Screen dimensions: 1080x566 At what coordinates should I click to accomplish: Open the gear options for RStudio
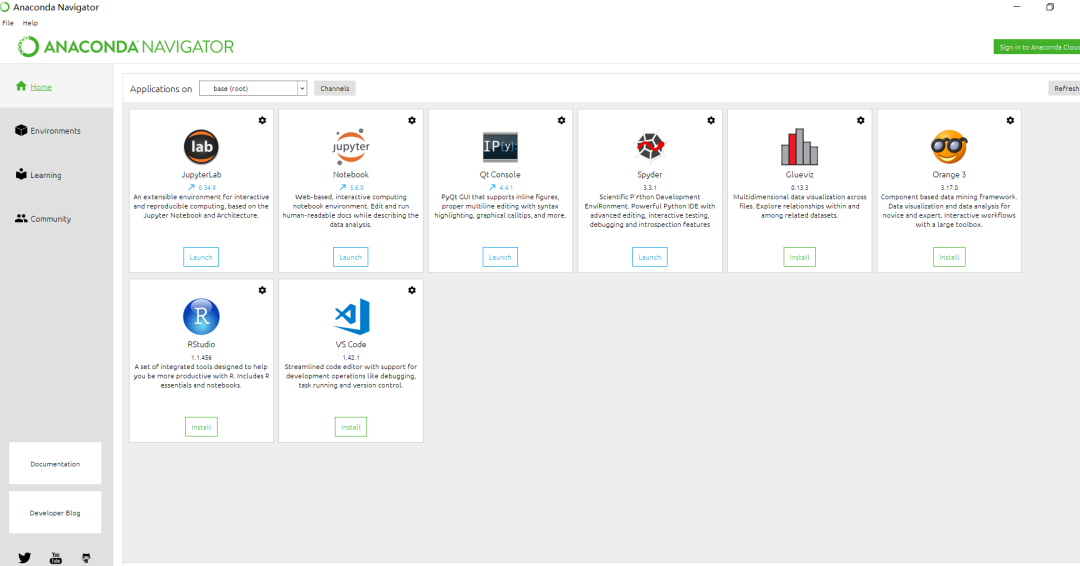tap(262, 291)
